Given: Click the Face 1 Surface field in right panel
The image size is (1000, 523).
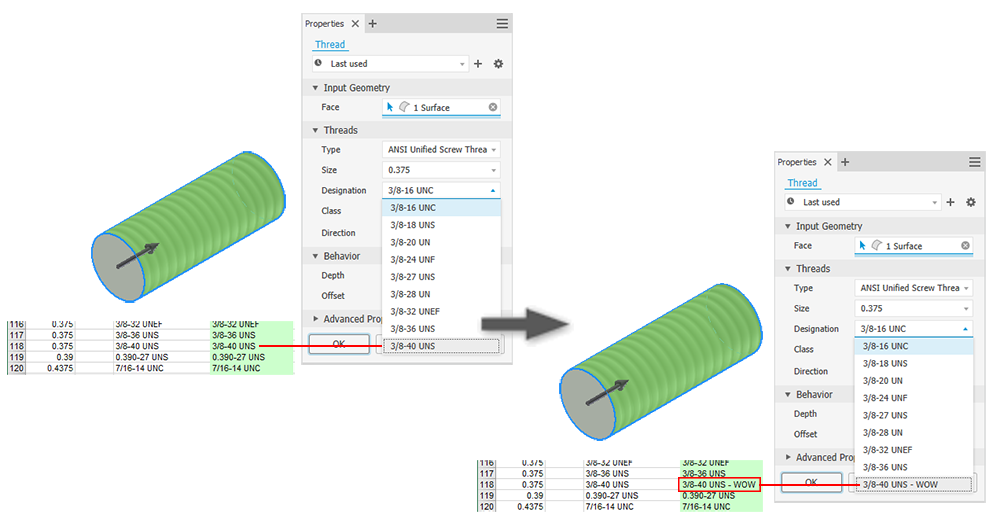Looking at the screenshot, I should coord(914,246).
